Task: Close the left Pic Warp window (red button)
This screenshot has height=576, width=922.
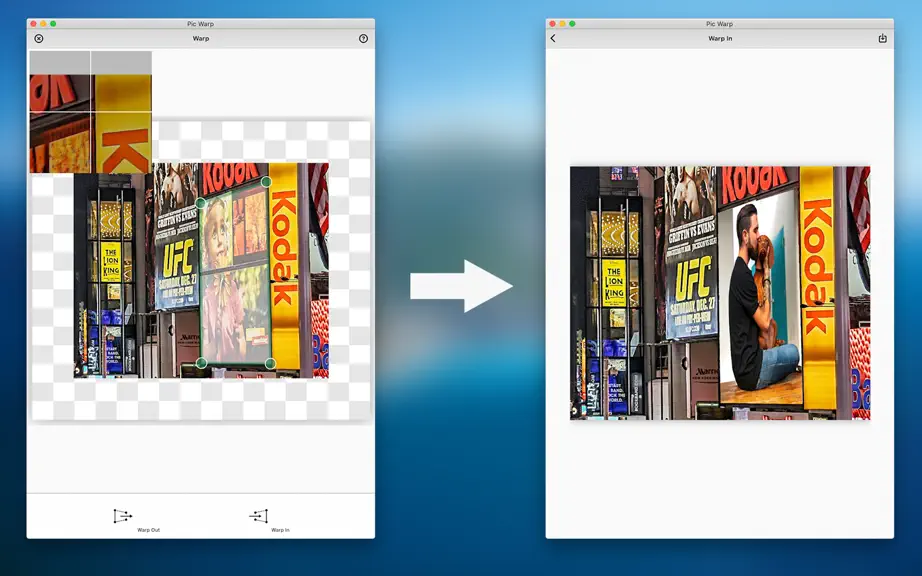Action: 34,24
